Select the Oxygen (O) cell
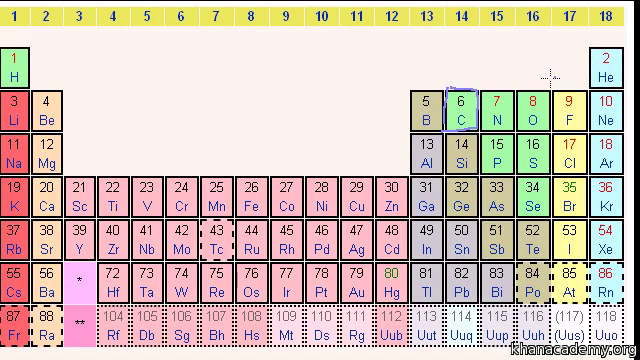The image size is (640, 360). pyautogui.click(x=533, y=111)
